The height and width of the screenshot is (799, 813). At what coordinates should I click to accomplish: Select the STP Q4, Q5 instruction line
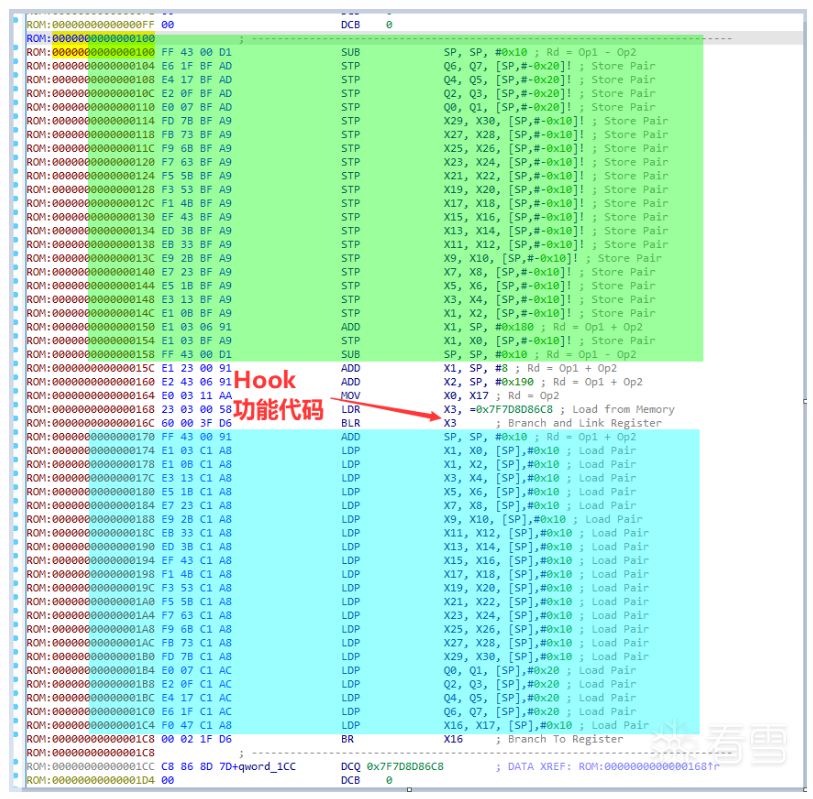[x=341, y=80]
